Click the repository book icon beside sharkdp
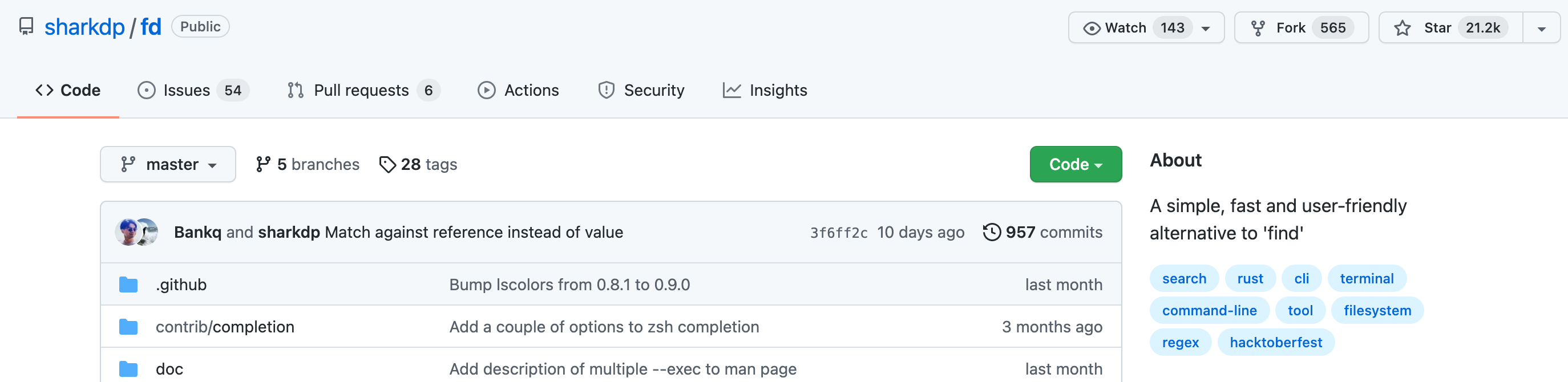The height and width of the screenshot is (382, 1568). (26, 27)
